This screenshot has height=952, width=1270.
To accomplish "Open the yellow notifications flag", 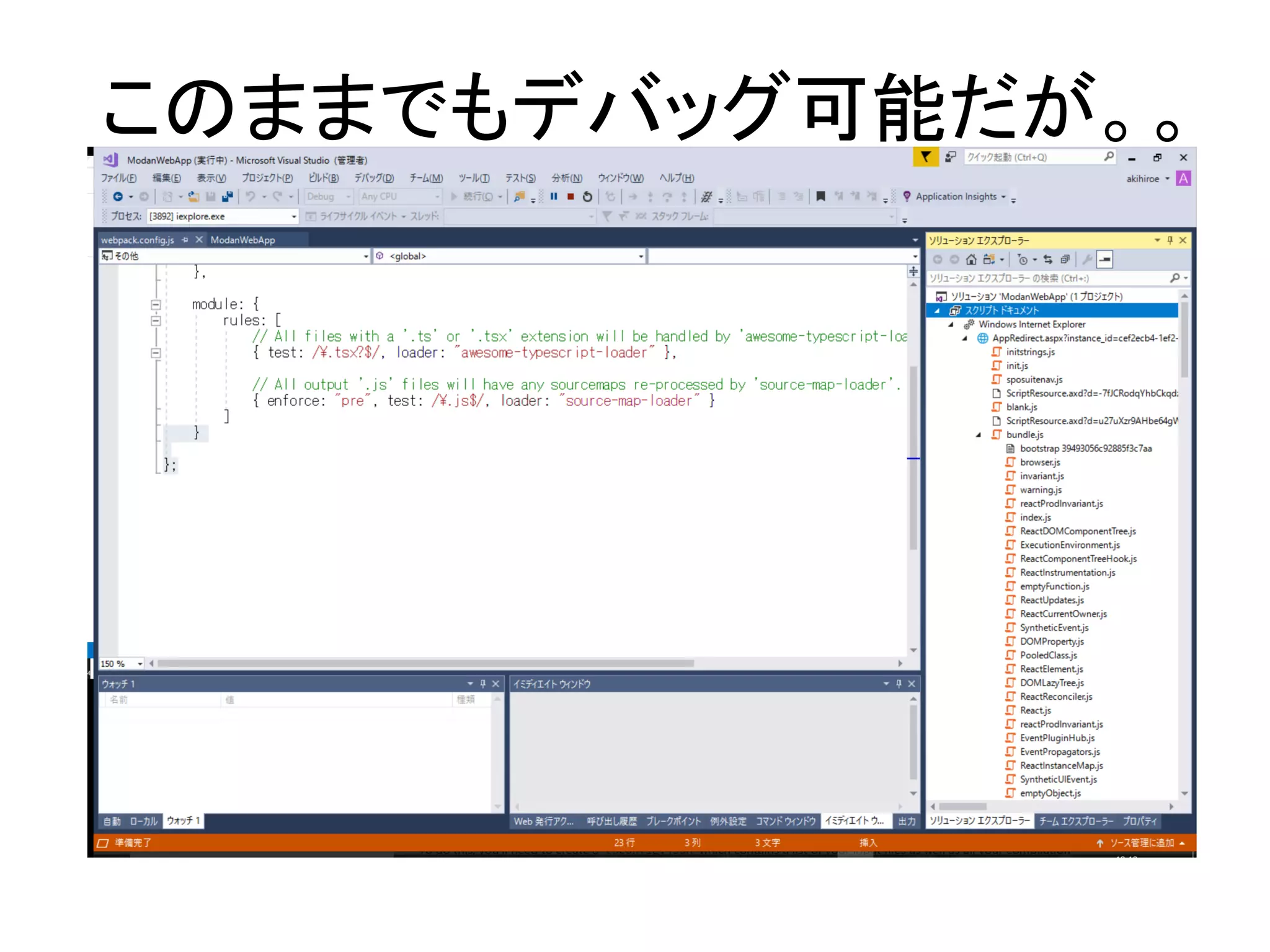I will (925, 157).
